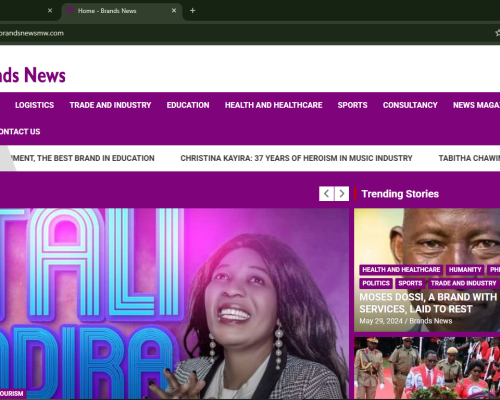Open the Moses Dossi story thumbnail
Viewport: 500px width, 400px height.
(x=427, y=270)
